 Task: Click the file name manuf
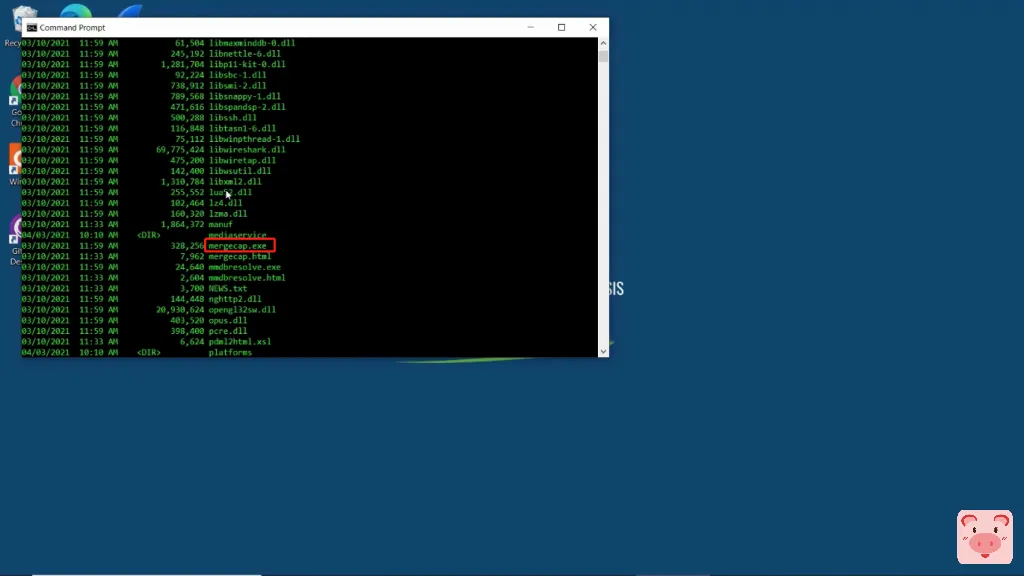(x=221, y=224)
